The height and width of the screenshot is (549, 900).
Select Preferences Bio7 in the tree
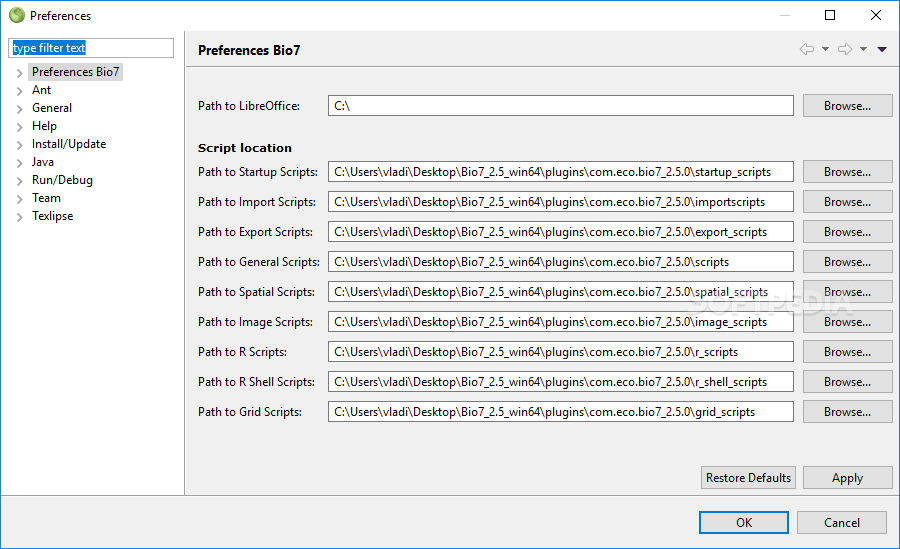pos(75,72)
